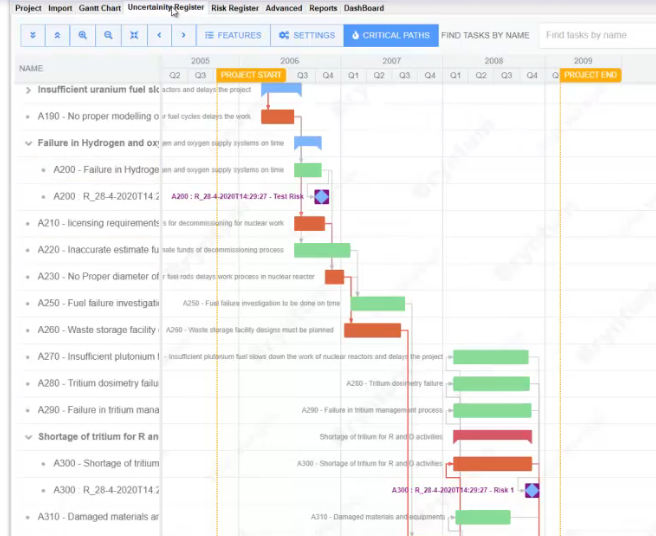The width and height of the screenshot is (656, 536).
Task: Collapse the Shortage of tritium for R&D group
Action: pyautogui.click(x=27, y=437)
